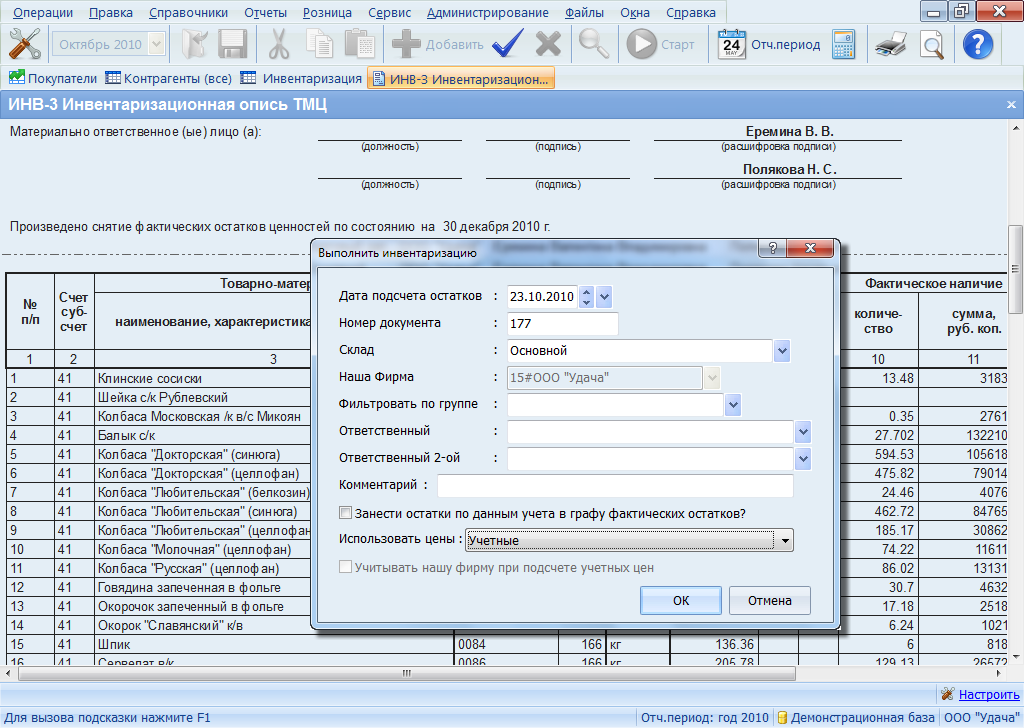This screenshot has width=1024, height=728.
Task: Open the calendar Отч.период icon
Action: tap(732, 44)
